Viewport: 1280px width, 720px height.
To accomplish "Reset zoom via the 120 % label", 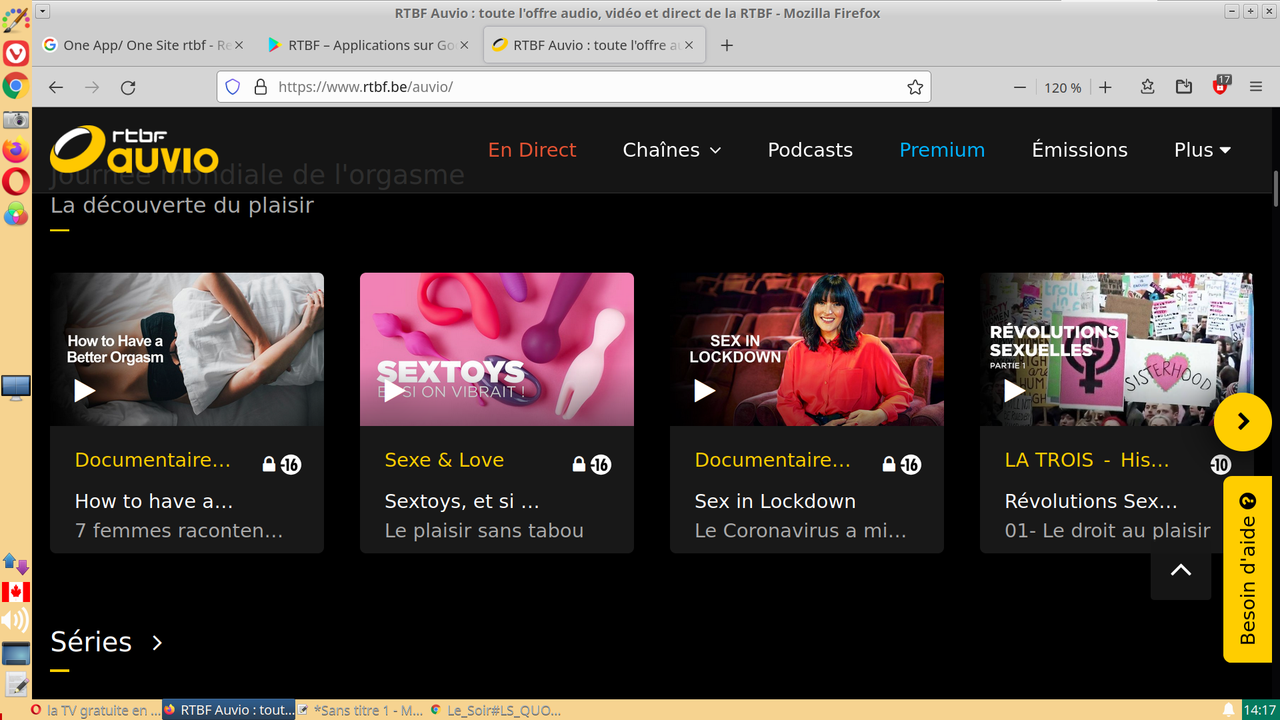I will click(1062, 88).
